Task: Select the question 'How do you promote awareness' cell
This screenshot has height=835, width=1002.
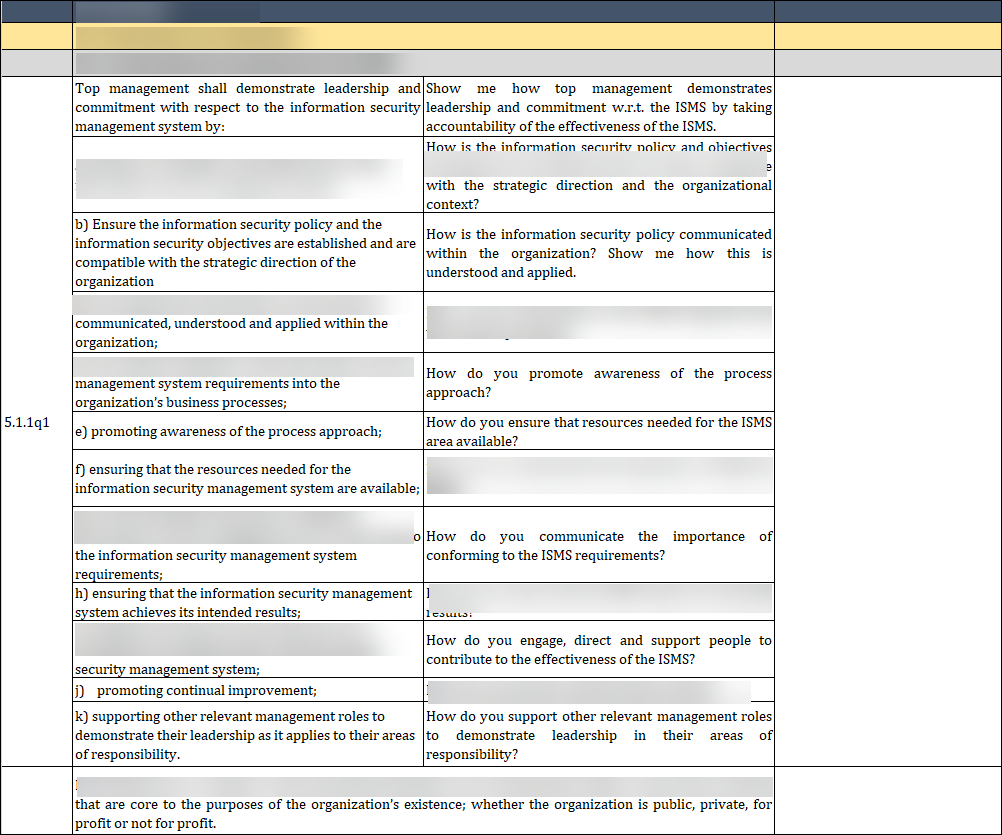Action: (x=598, y=382)
